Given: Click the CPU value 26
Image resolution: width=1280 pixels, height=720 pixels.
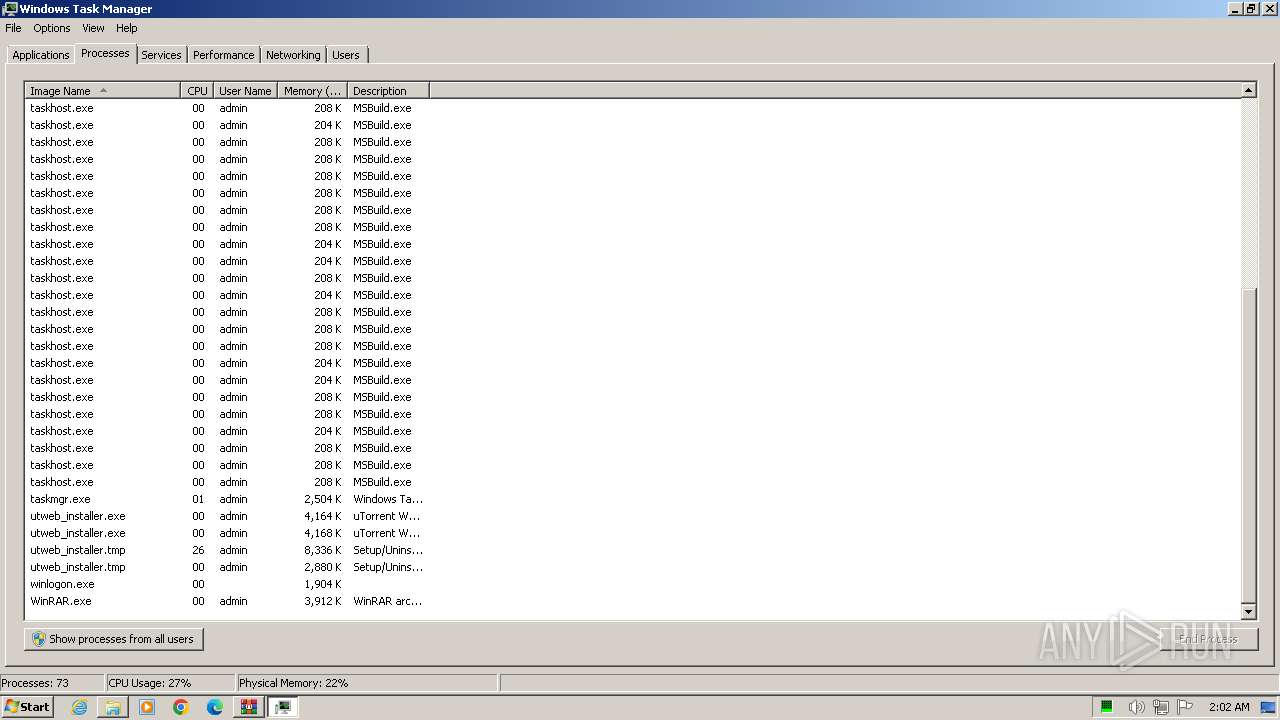Looking at the screenshot, I should point(198,550).
